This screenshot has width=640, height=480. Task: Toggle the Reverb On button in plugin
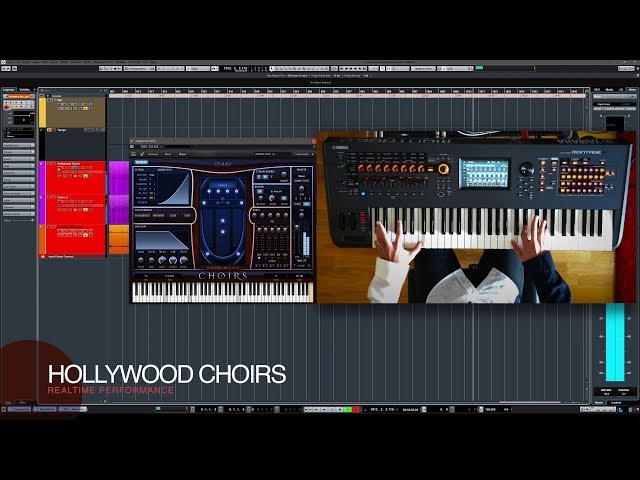260,191
